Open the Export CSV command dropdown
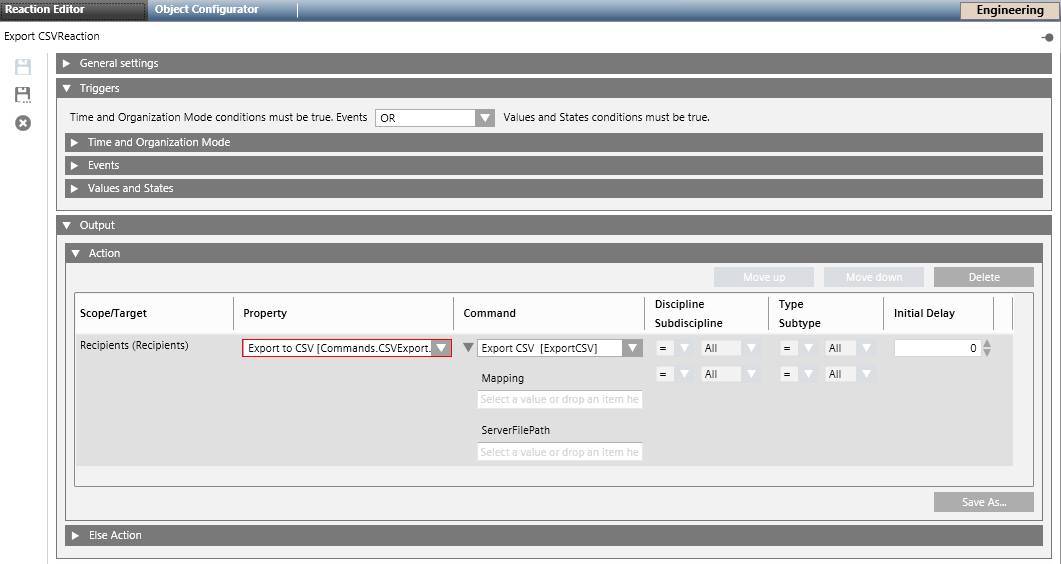 tap(631, 348)
